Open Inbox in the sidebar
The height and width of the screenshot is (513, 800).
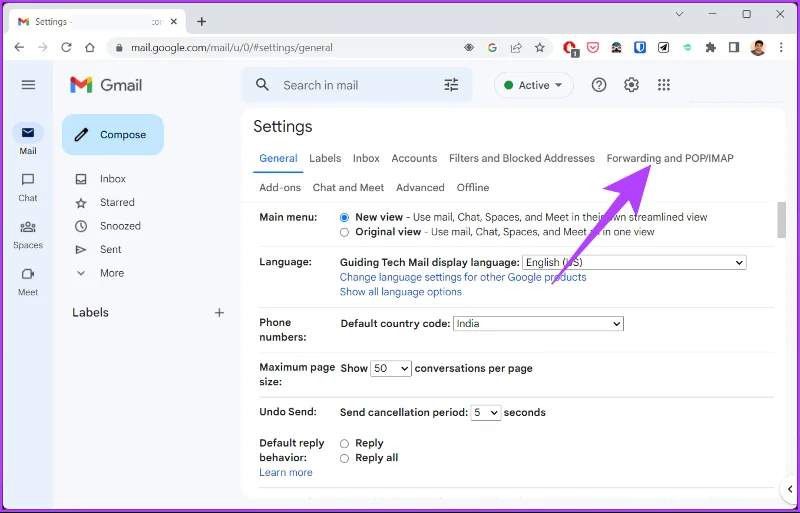(x=113, y=179)
